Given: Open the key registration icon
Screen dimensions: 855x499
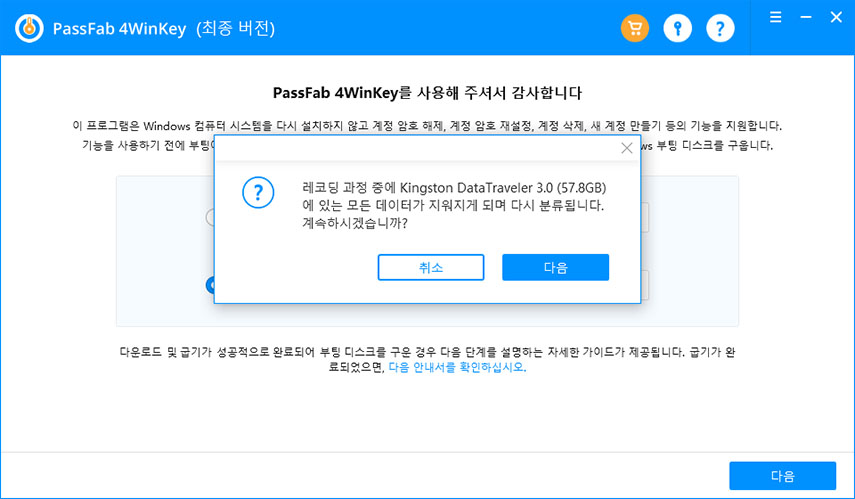Looking at the screenshot, I should (x=677, y=28).
